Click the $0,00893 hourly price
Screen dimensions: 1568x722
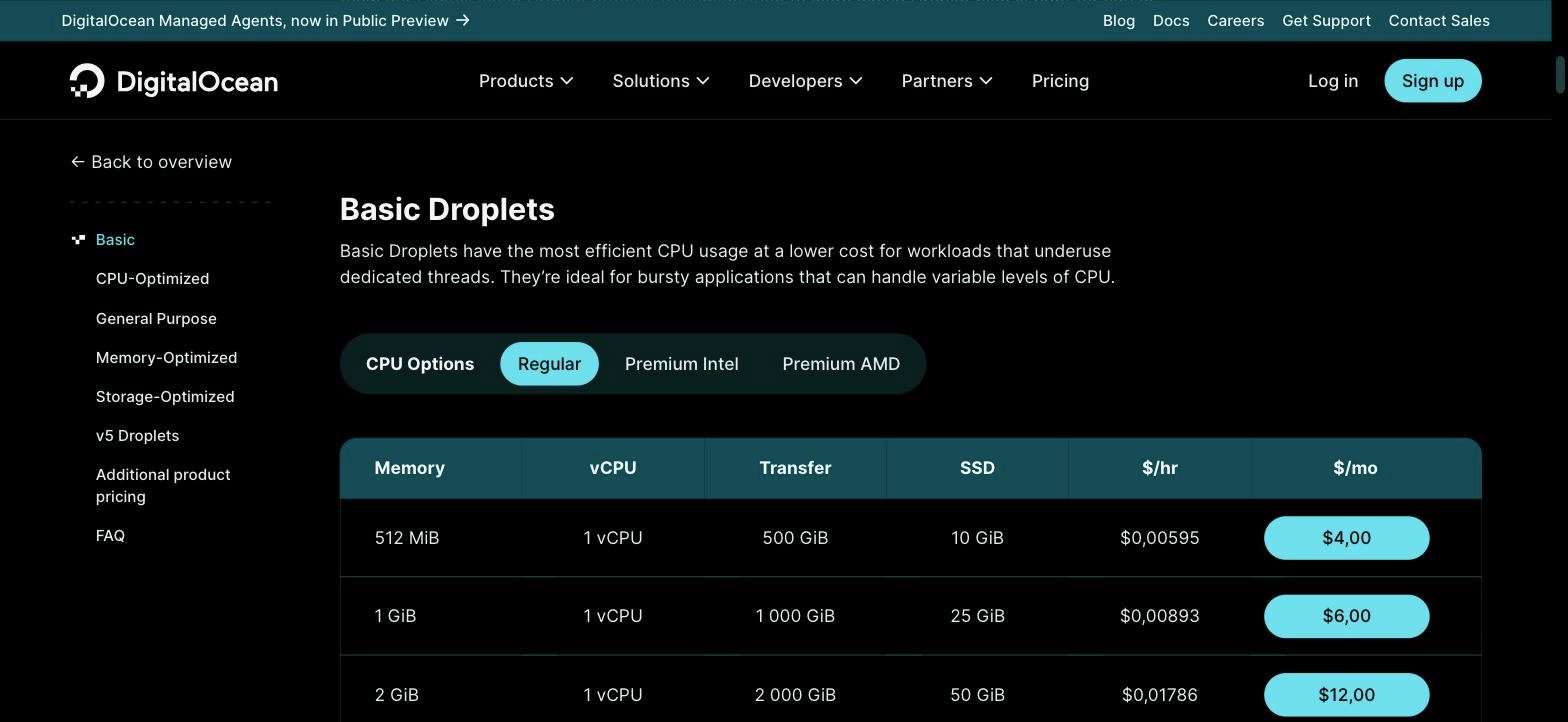tap(1160, 616)
